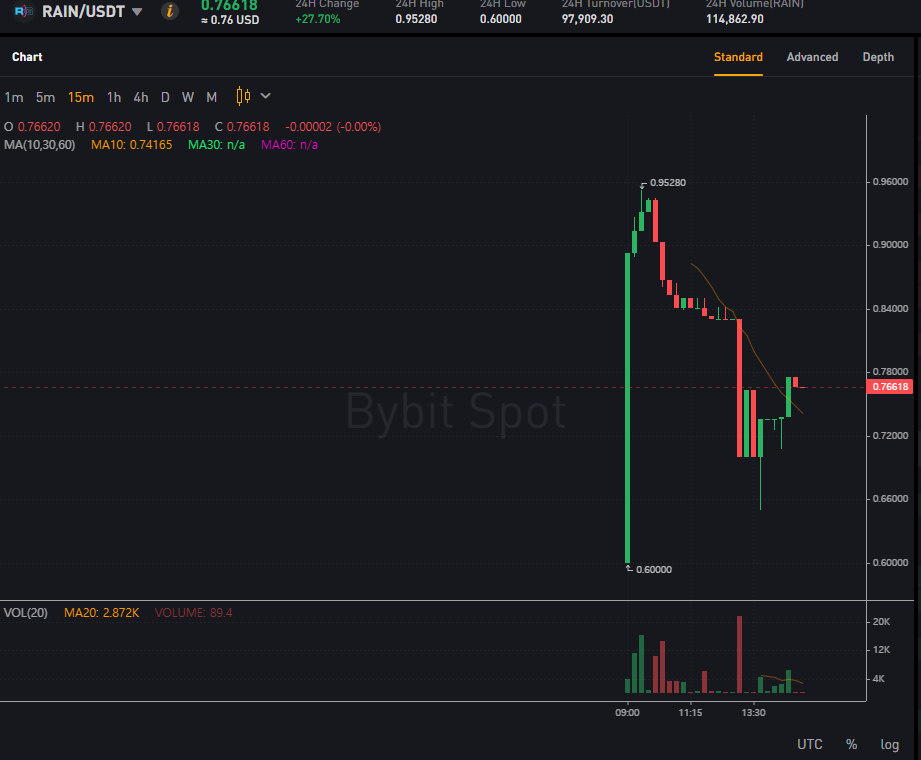
Task: Switch to the 1m timeframe
Action: point(14,97)
